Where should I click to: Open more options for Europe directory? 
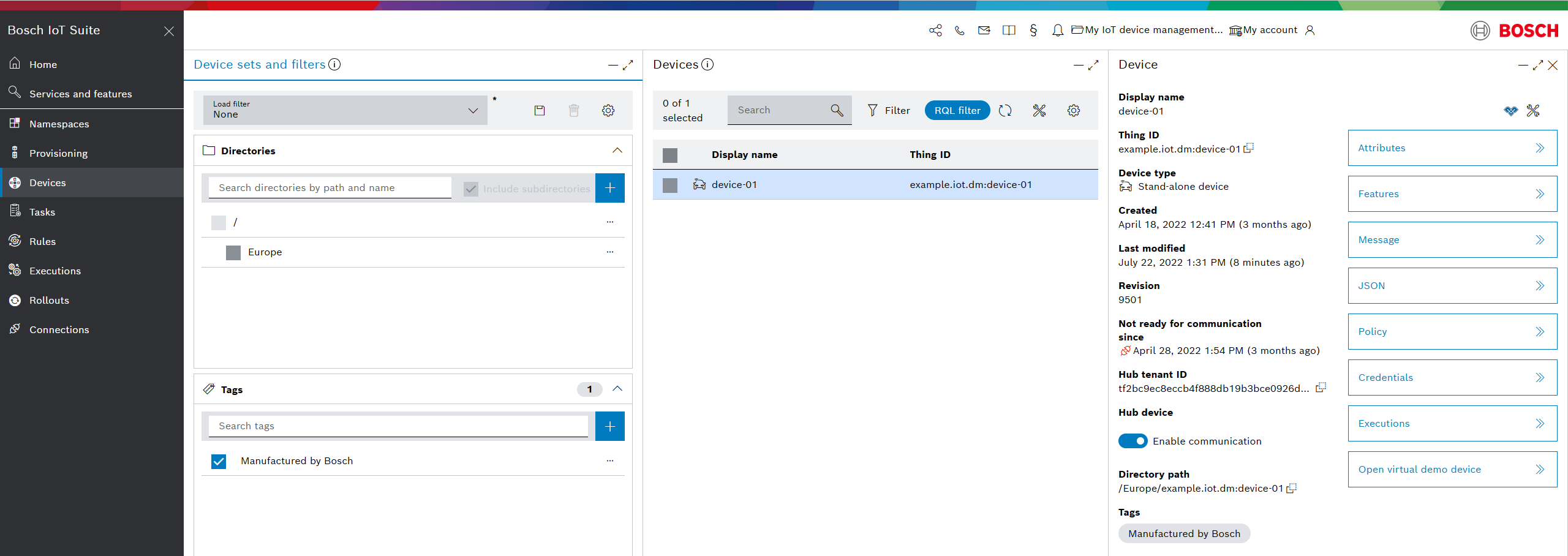610,252
